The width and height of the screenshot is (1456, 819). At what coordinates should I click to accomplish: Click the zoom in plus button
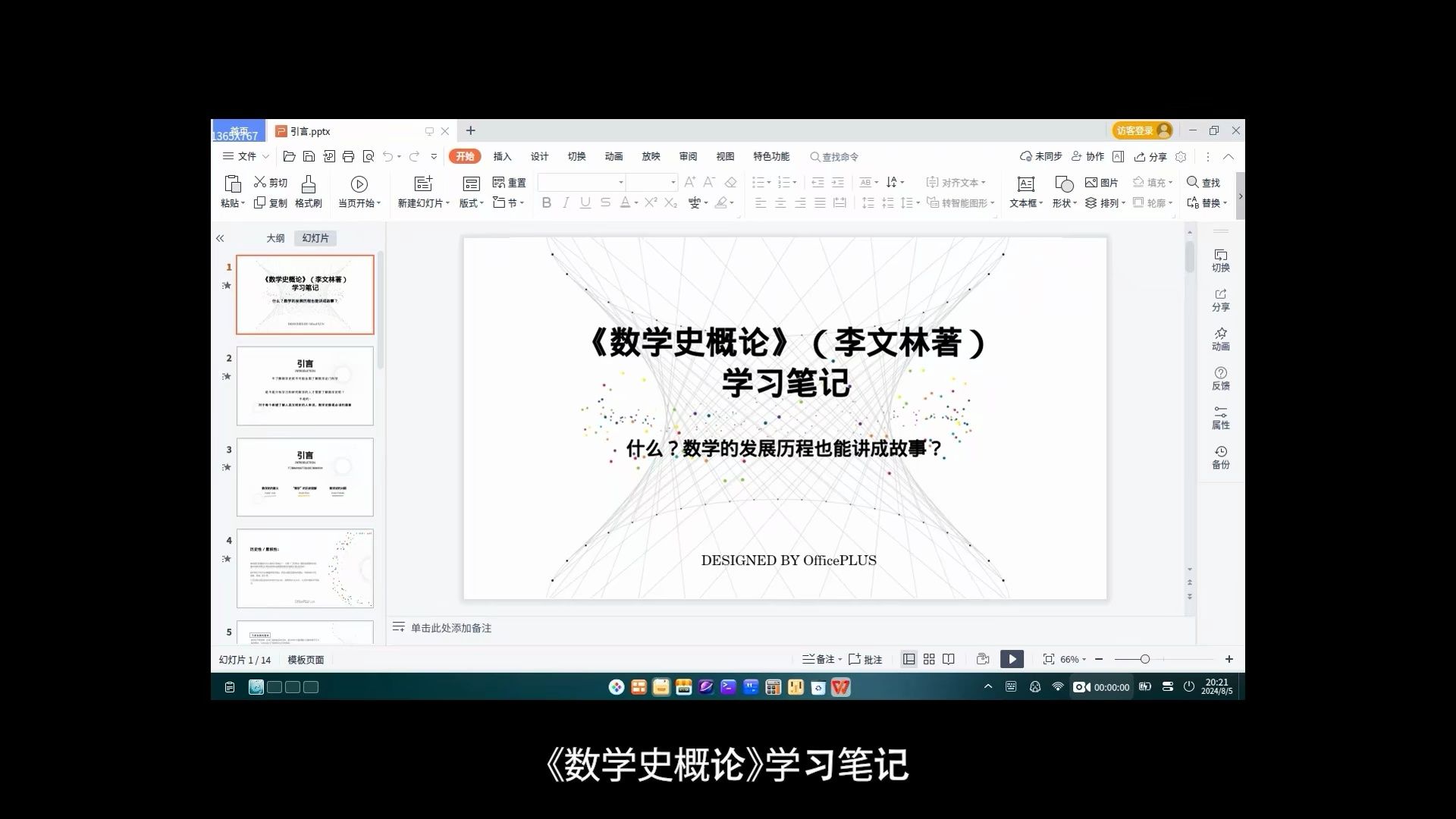(1229, 660)
